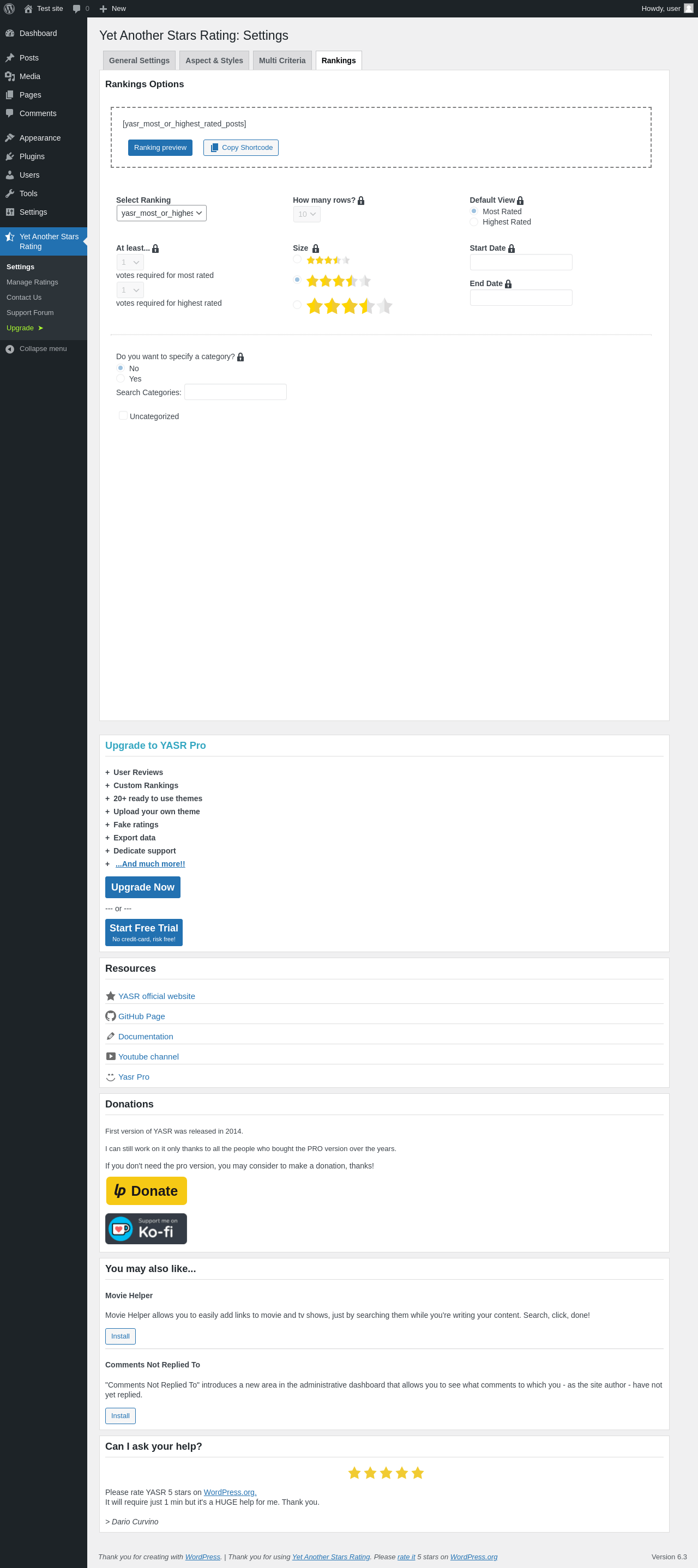The image size is (698, 1568).
Task: Click the plus New icon in admin bar
Action: [103, 9]
